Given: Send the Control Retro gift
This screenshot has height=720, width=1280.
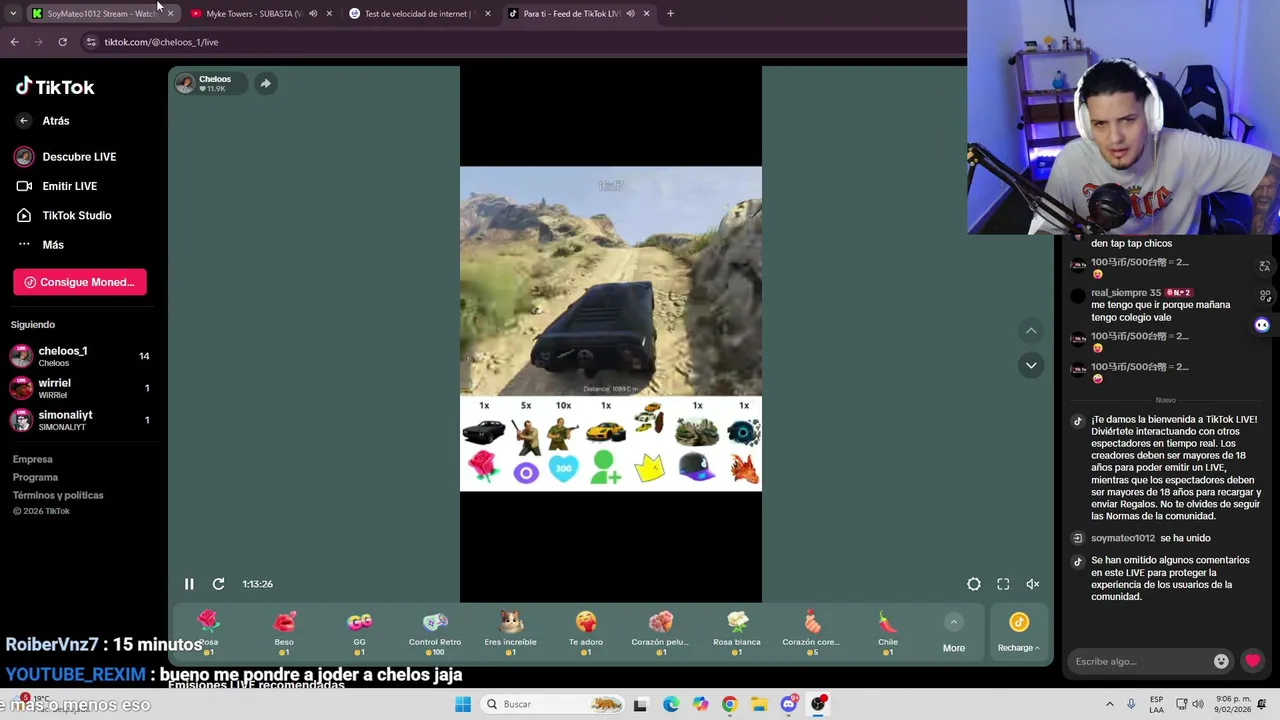Looking at the screenshot, I should click(x=435, y=632).
